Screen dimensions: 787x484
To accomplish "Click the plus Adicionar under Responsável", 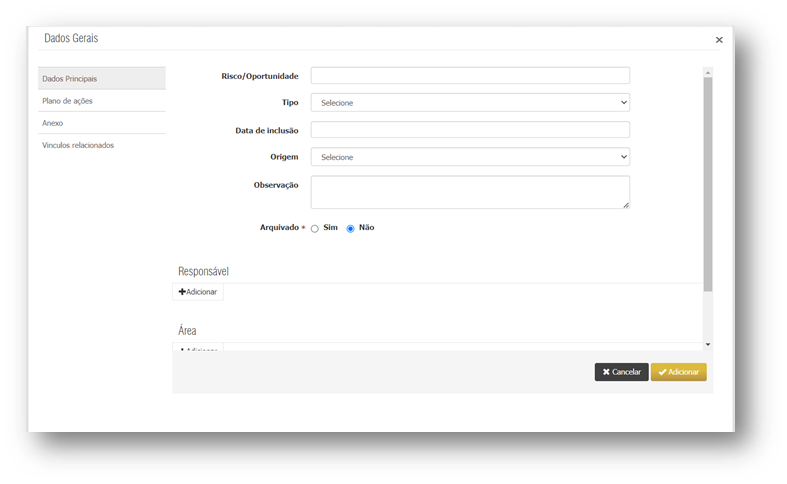I will pyautogui.click(x=198, y=292).
